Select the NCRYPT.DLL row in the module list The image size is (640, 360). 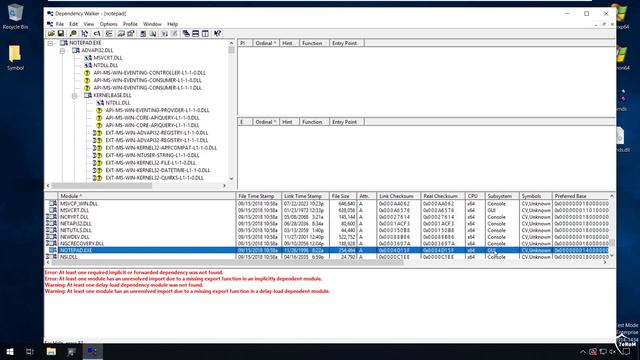pos(327,217)
